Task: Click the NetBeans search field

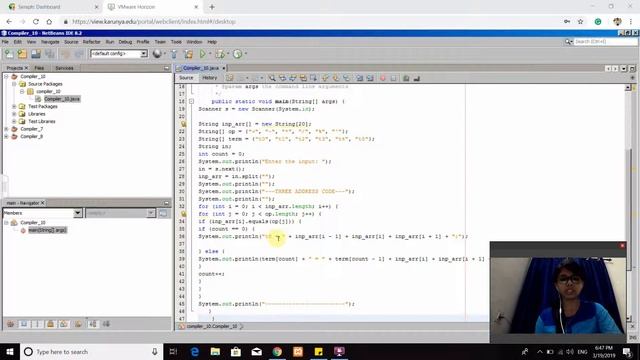Action: click(x=605, y=42)
